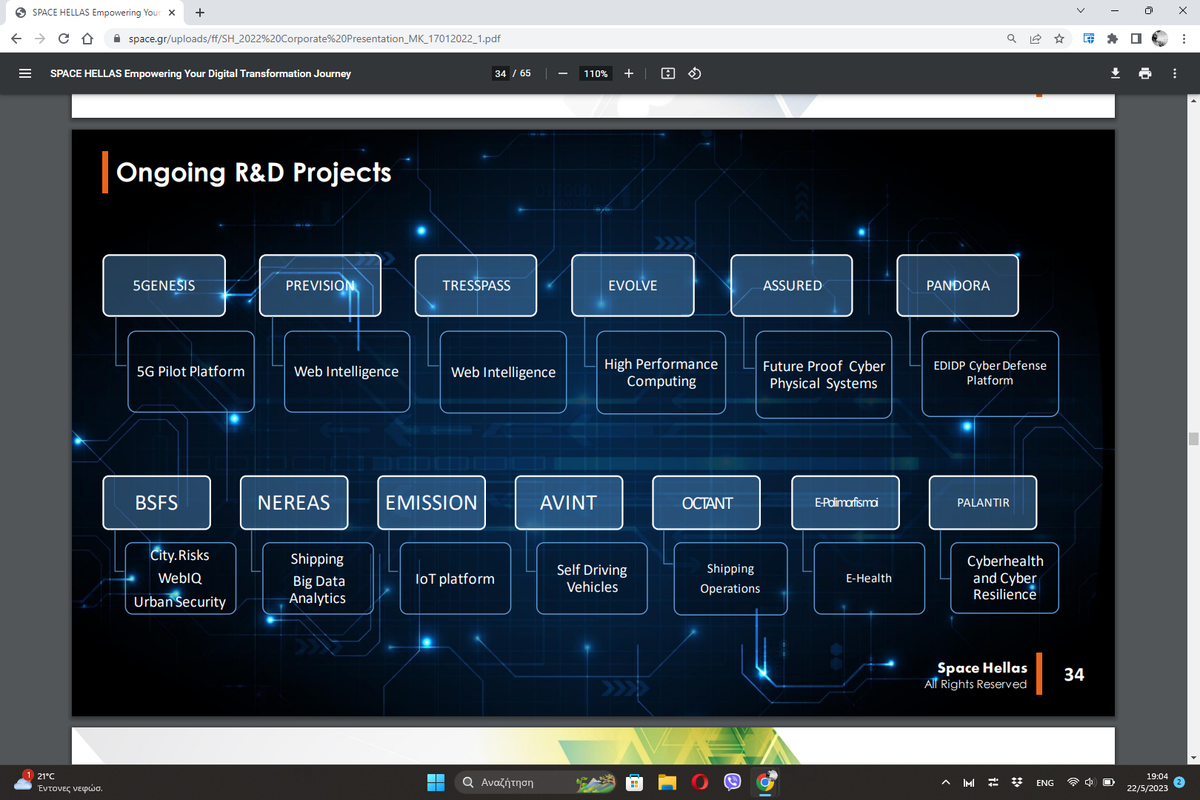Rotate the page counterclockwise
The width and height of the screenshot is (1200, 800).
(x=695, y=73)
